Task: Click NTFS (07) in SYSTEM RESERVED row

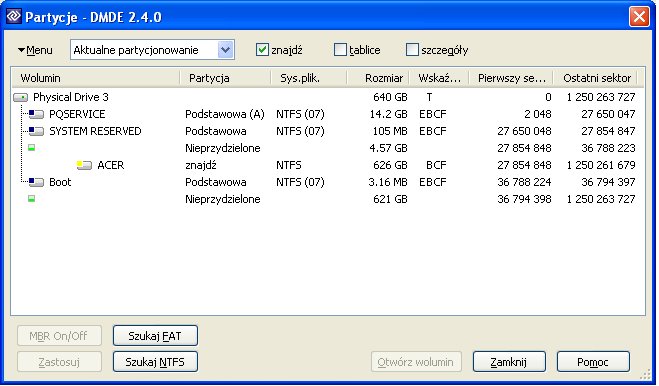Action: coord(300,131)
